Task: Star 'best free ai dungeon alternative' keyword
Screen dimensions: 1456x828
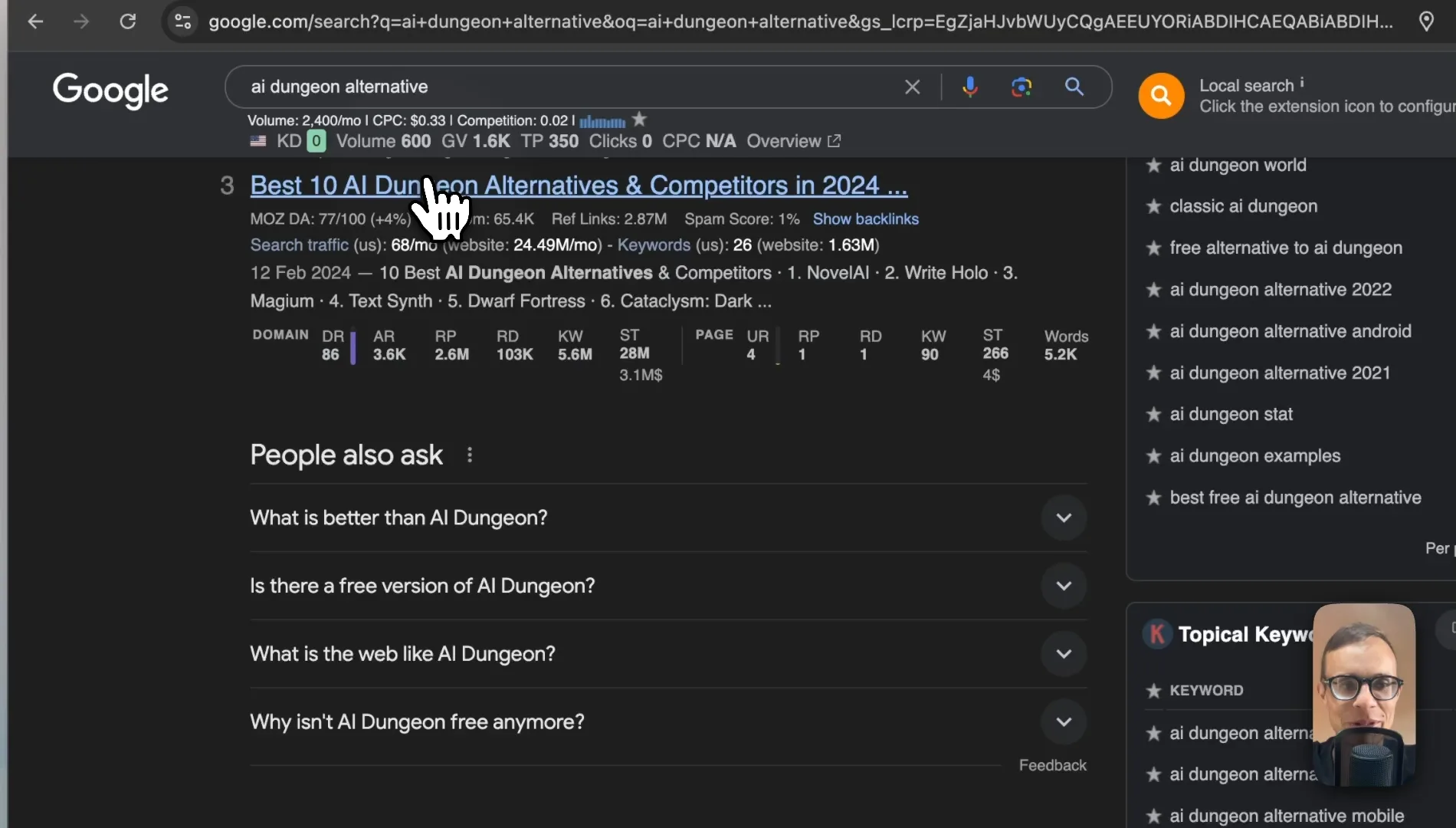Action: 1153,498
